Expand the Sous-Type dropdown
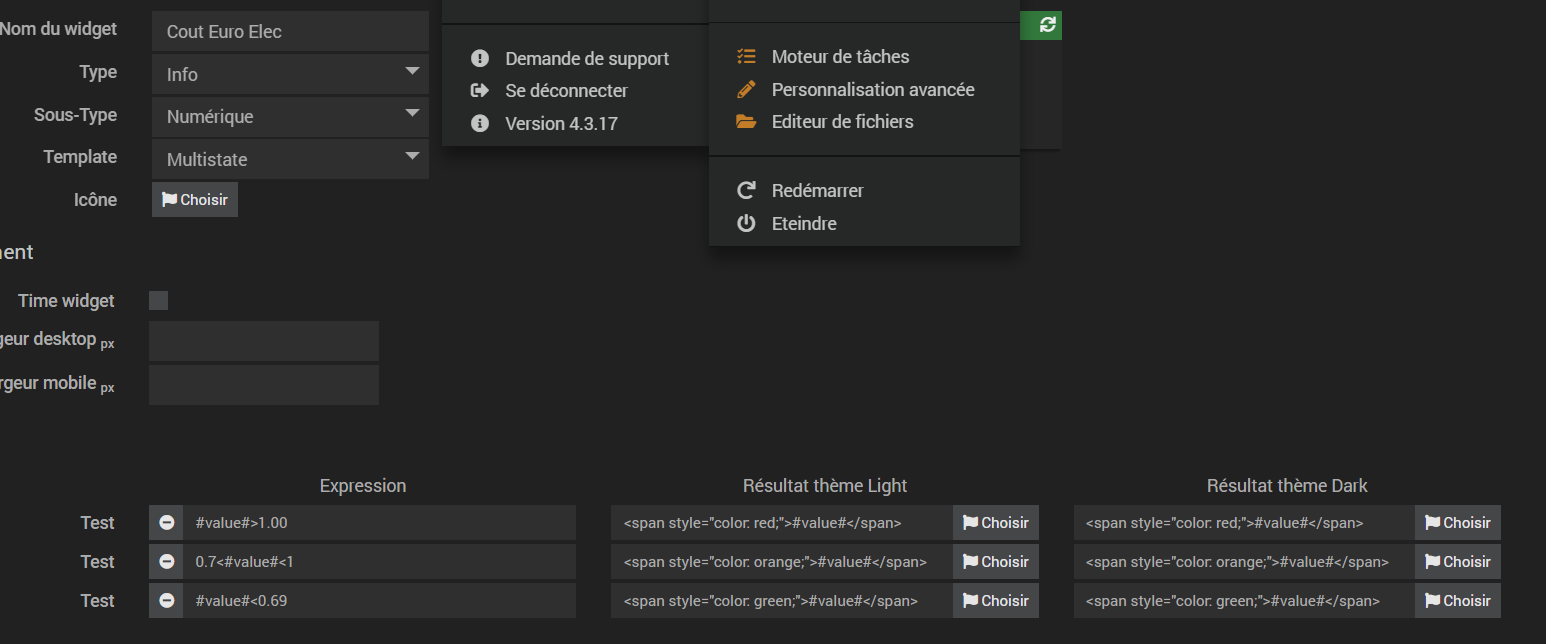The image size is (1546, 644). pyautogui.click(x=290, y=116)
